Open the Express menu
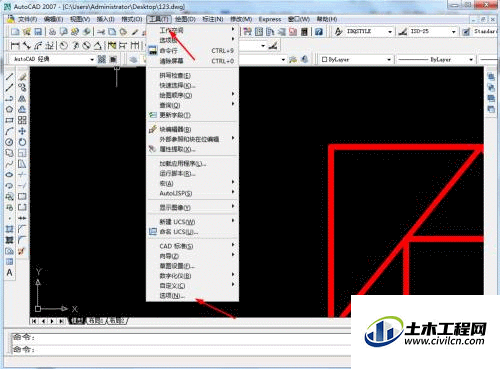This screenshot has width=500, height=369. pos(270,19)
